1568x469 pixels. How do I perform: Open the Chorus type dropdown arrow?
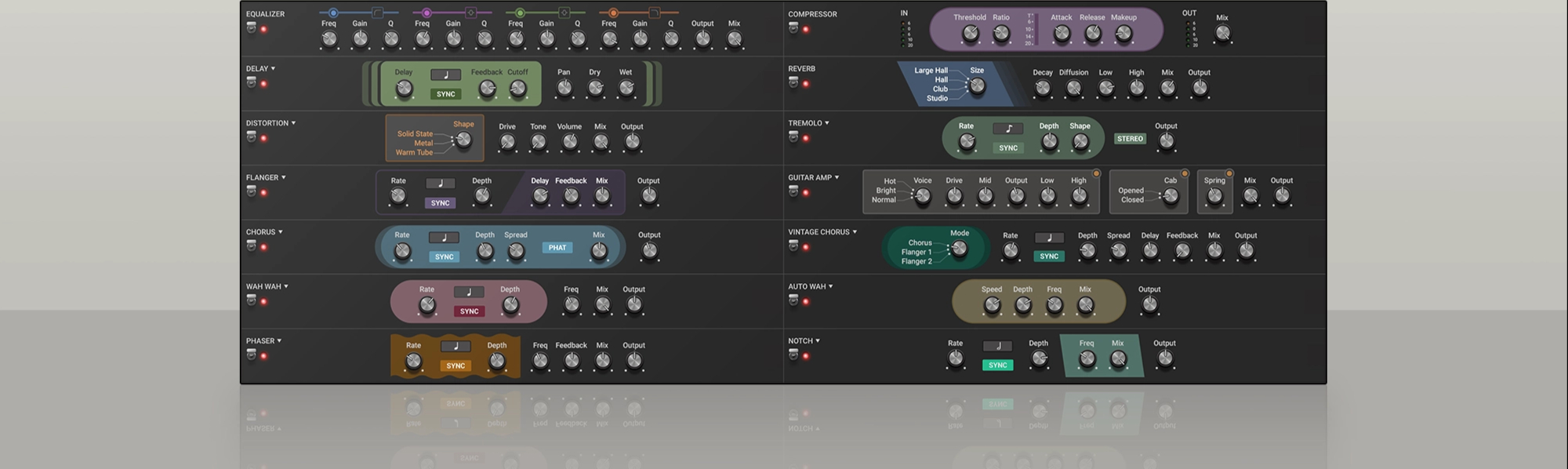click(280, 232)
